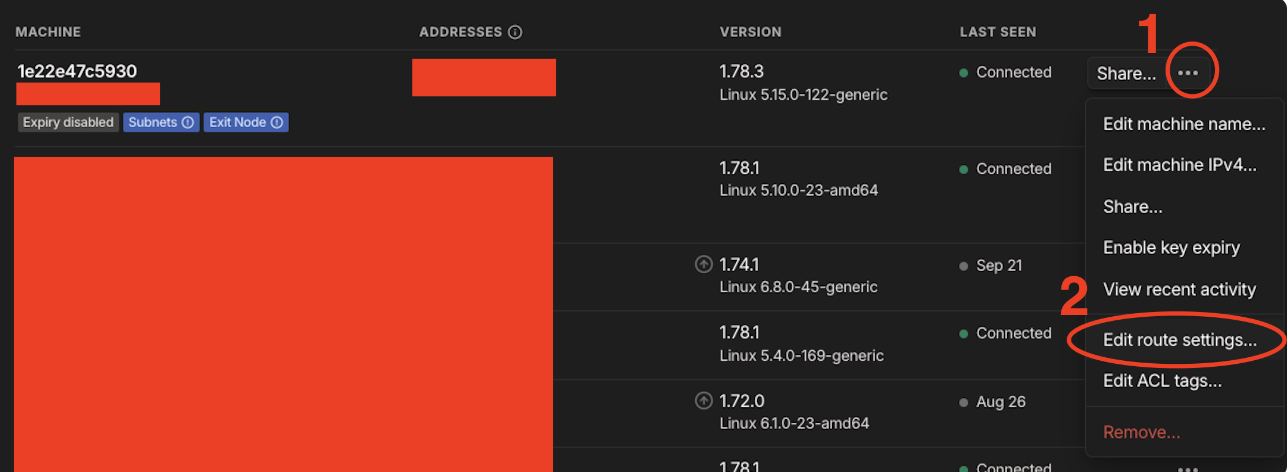This screenshot has height=472, width=1288.
Task: Click the red "Remove..." menu option
Action: point(1141,432)
